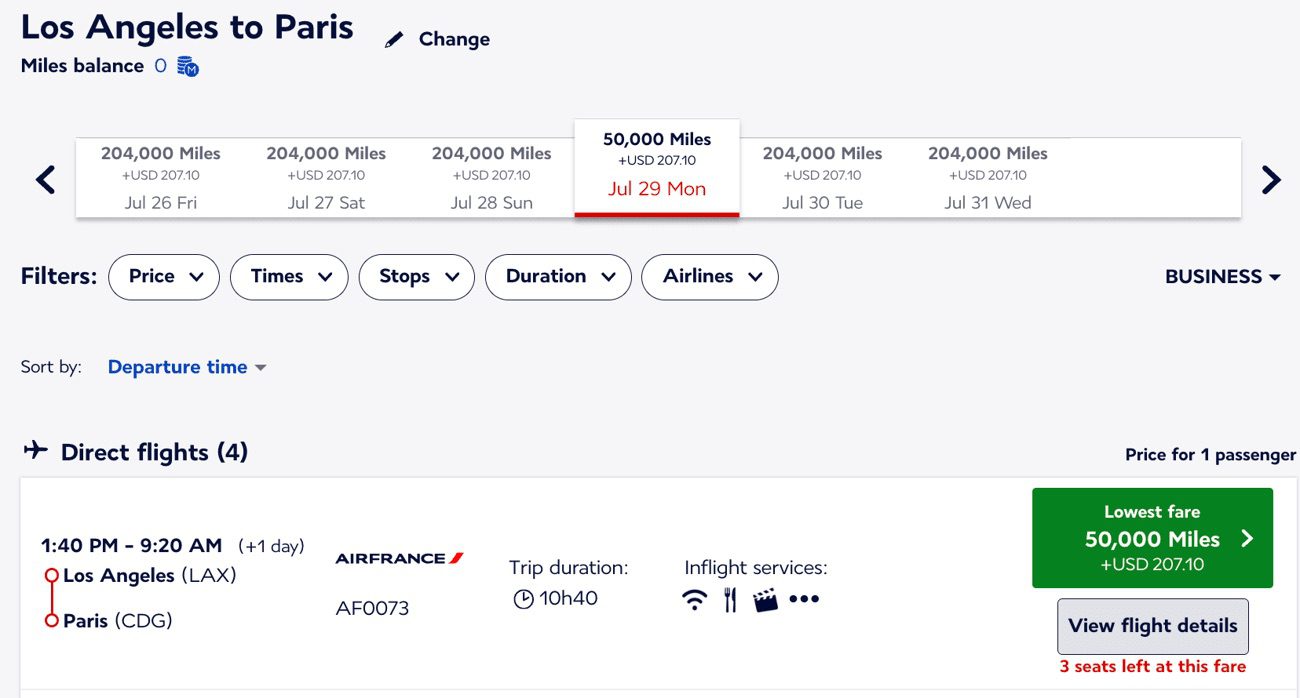
Task: Change the Departure time sort option
Action: click(x=186, y=367)
